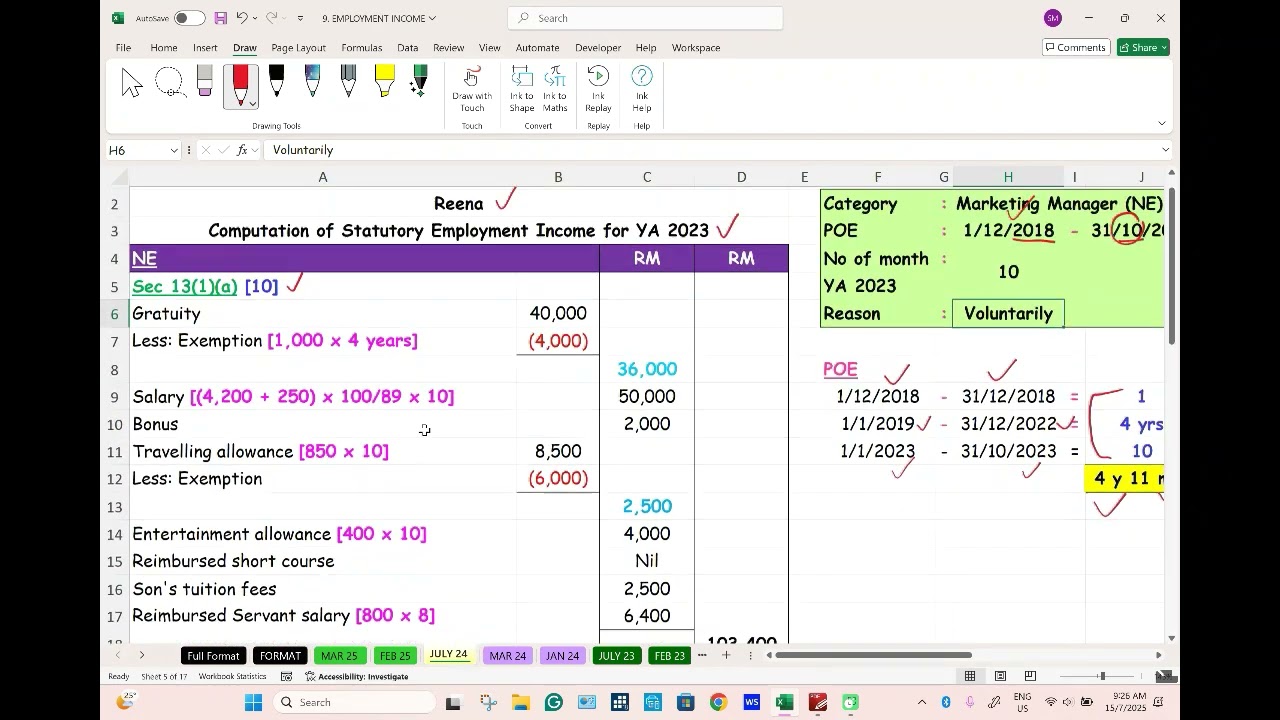Image resolution: width=1280 pixels, height=720 pixels.
Task: Click the user account avatar
Action: coord(1053,18)
